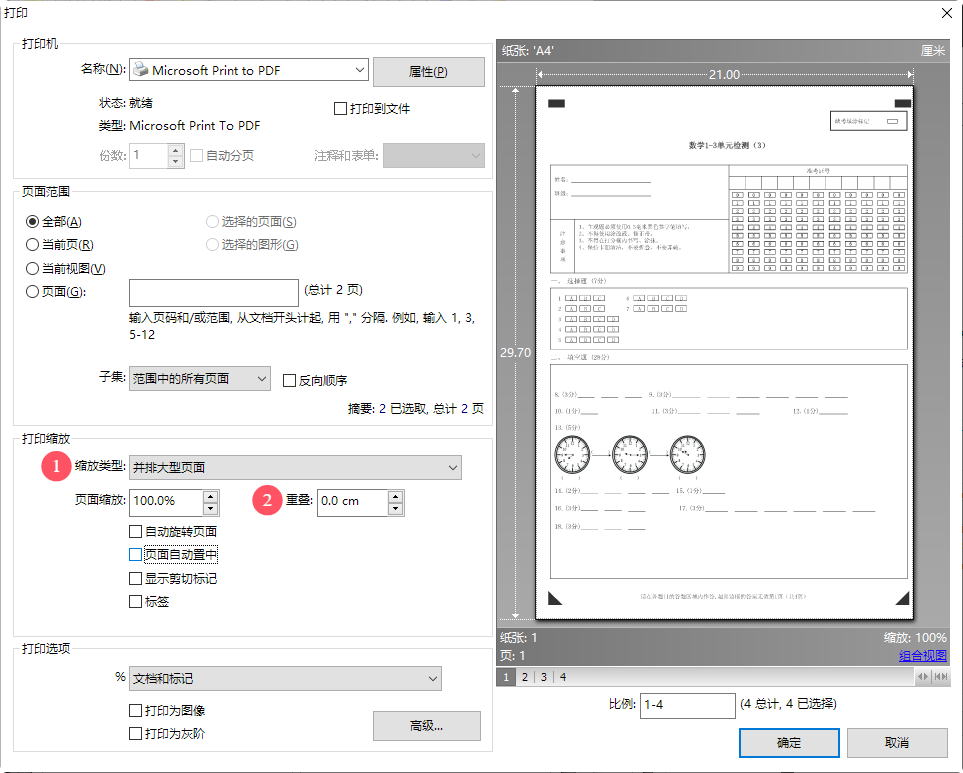Increase page zoom with the up arrow
This screenshot has width=963, height=773.
[210, 495]
